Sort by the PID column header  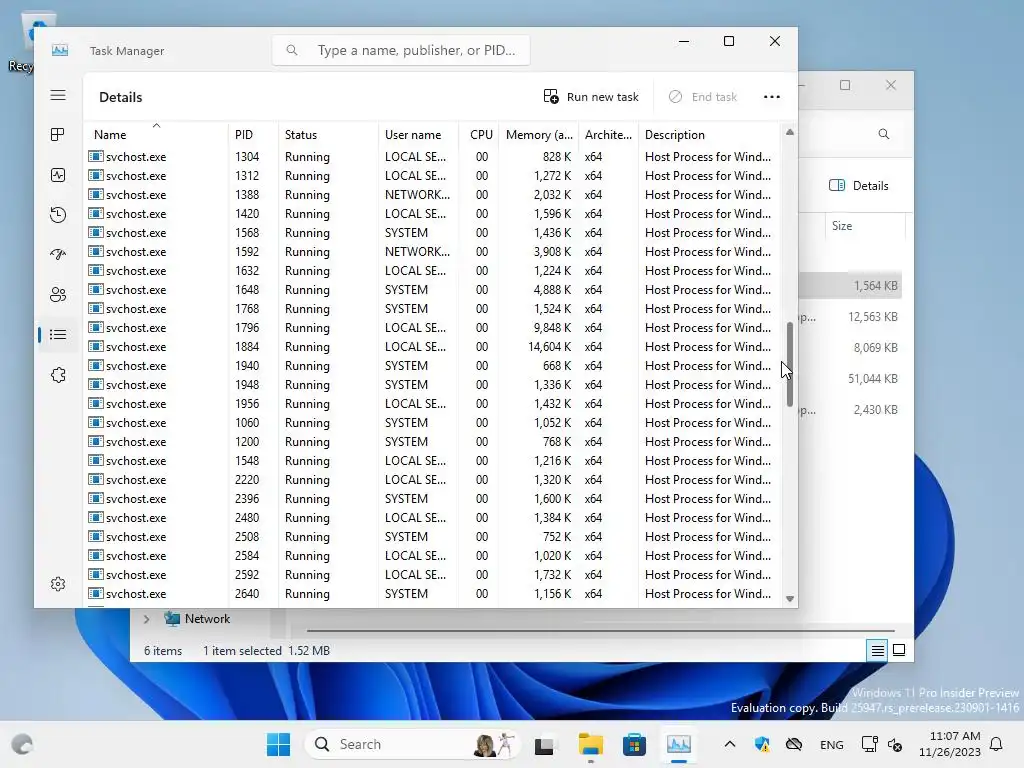pyautogui.click(x=253, y=135)
